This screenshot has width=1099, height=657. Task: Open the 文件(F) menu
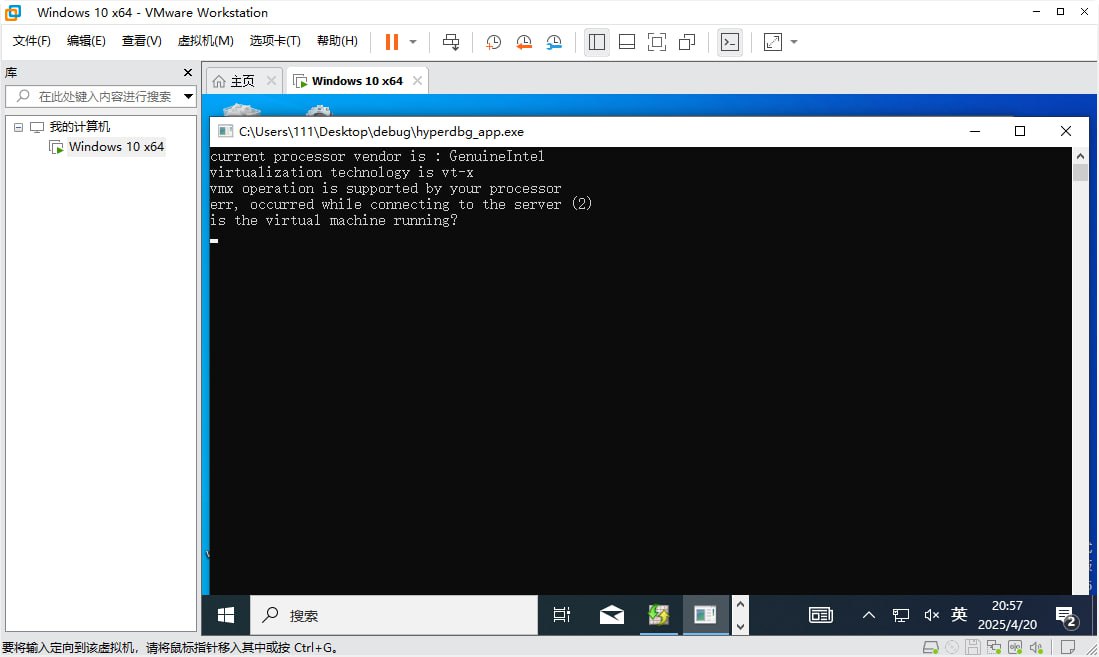(32, 41)
